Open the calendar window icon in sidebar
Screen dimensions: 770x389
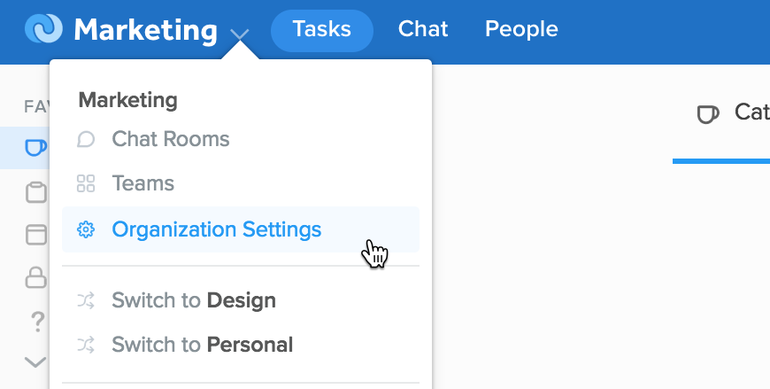[x=36, y=235]
